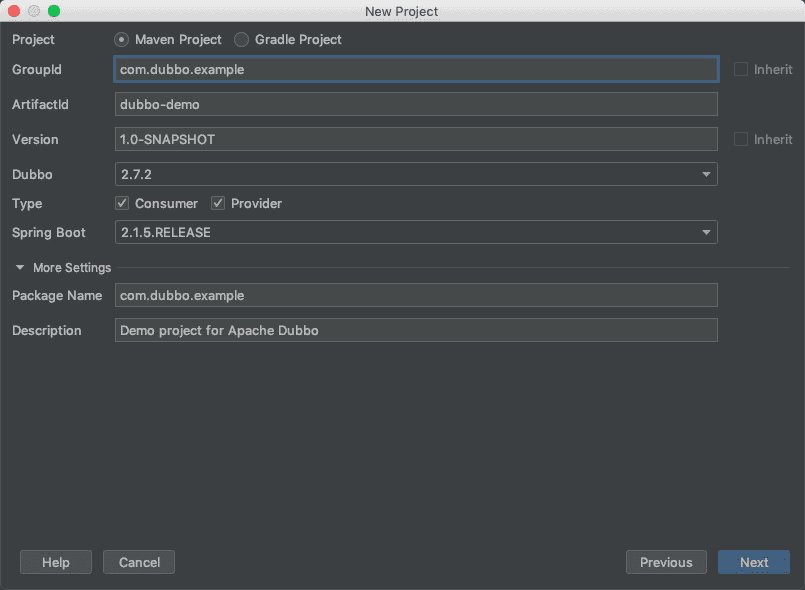
Task: Click the GroupId text field
Action: tap(416, 69)
